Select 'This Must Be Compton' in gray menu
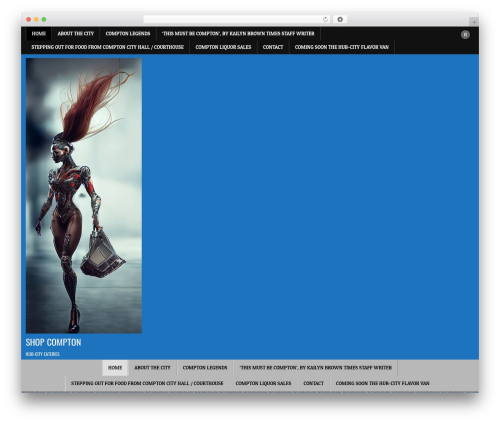Viewport: 500px width, 423px height. [316, 368]
